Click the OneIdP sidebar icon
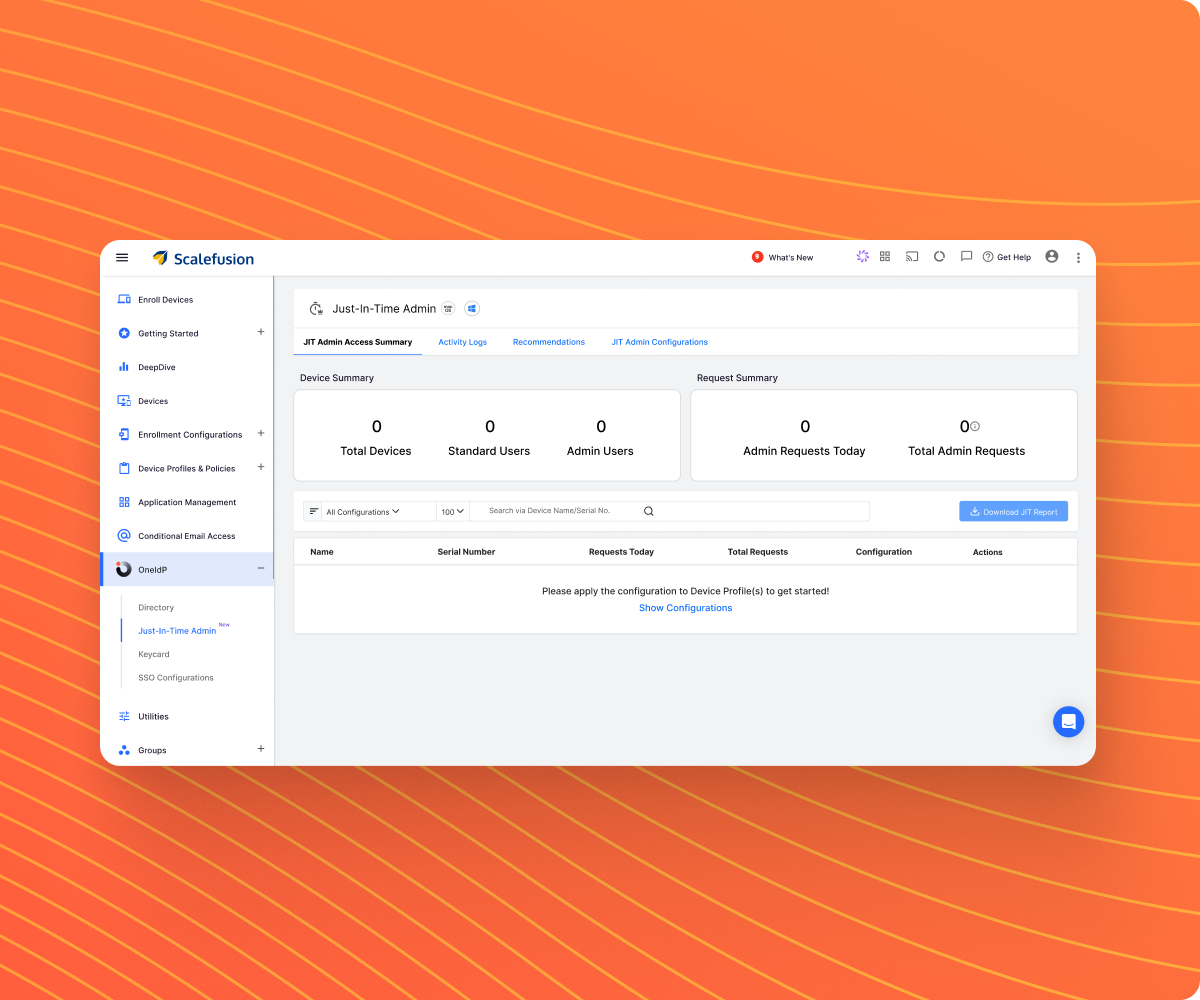 pyautogui.click(x=124, y=569)
